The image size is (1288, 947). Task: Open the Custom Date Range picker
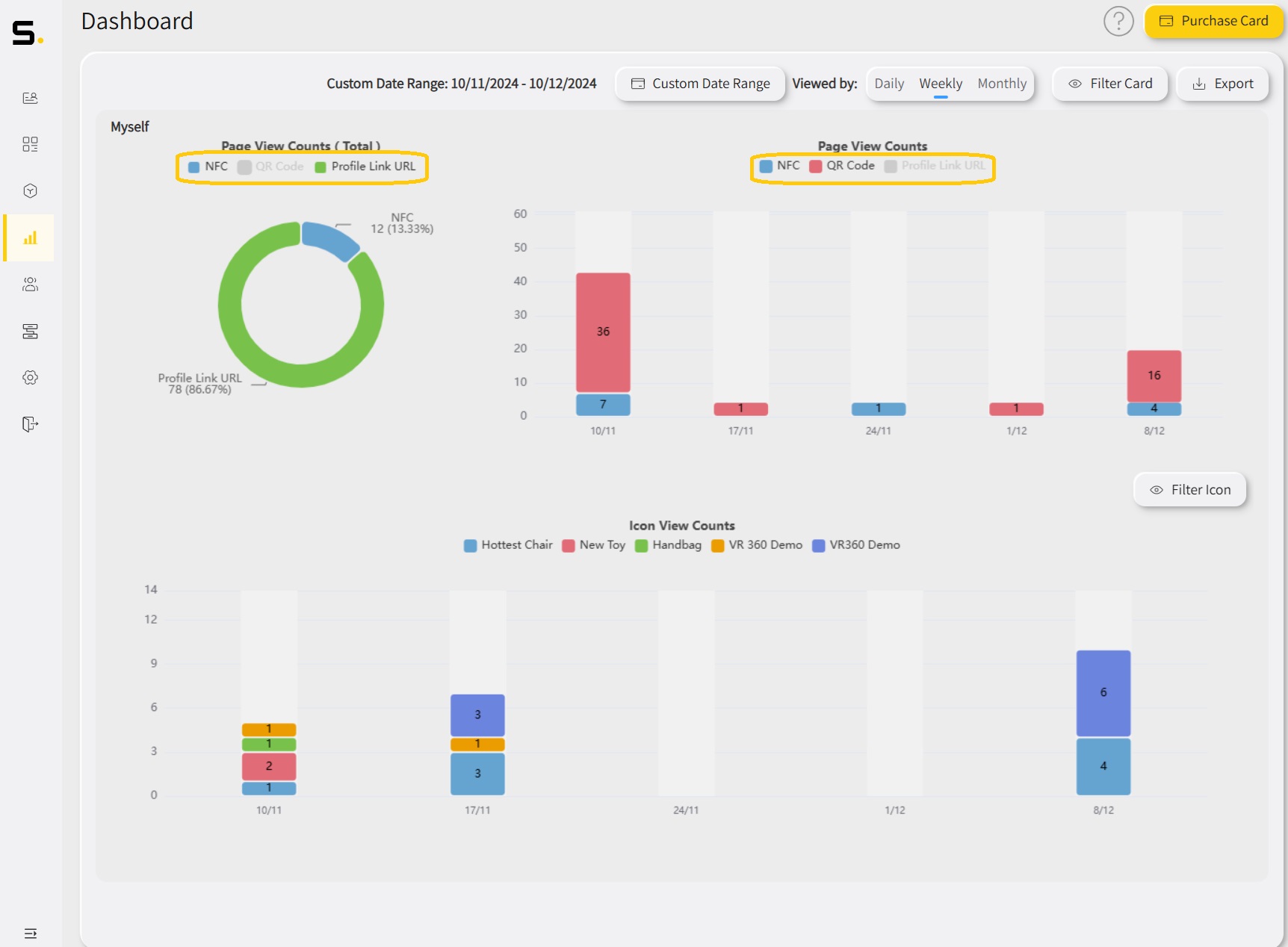pos(699,83)
